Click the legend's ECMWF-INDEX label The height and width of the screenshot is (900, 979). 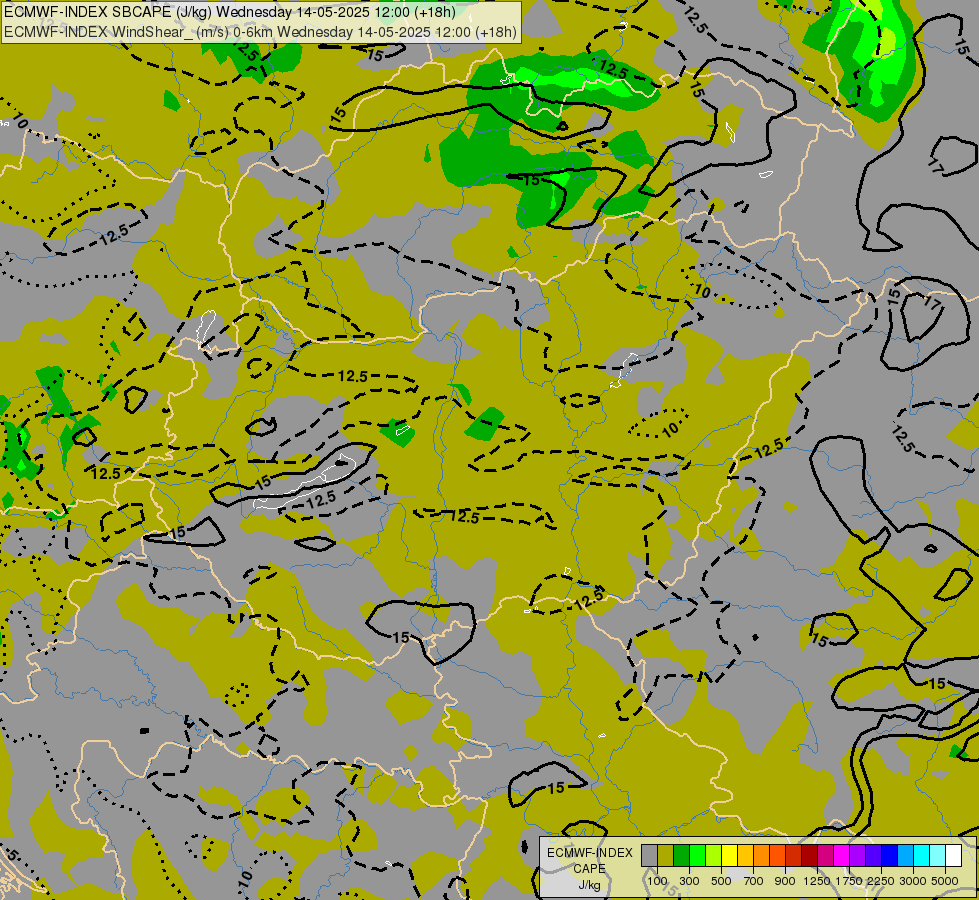pyautogui.click(x=590, y=853)
